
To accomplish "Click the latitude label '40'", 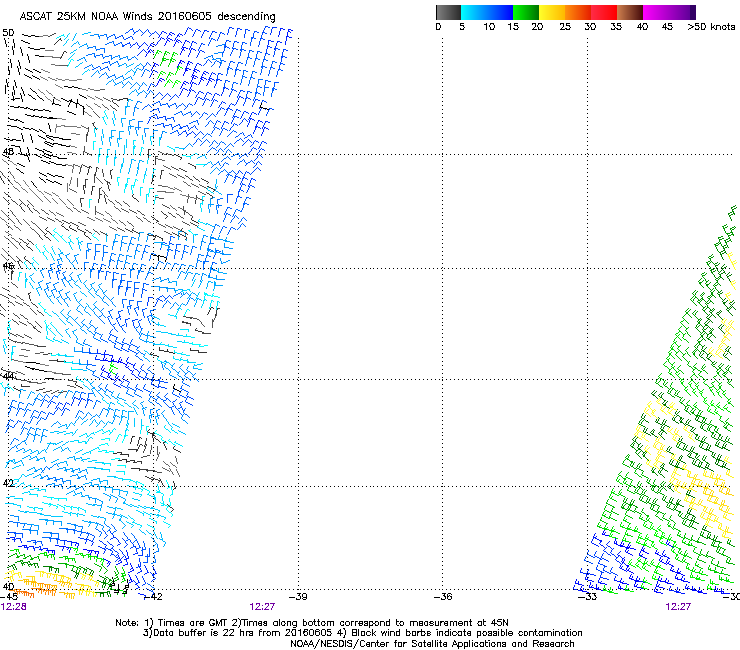I will pos(8,587).
